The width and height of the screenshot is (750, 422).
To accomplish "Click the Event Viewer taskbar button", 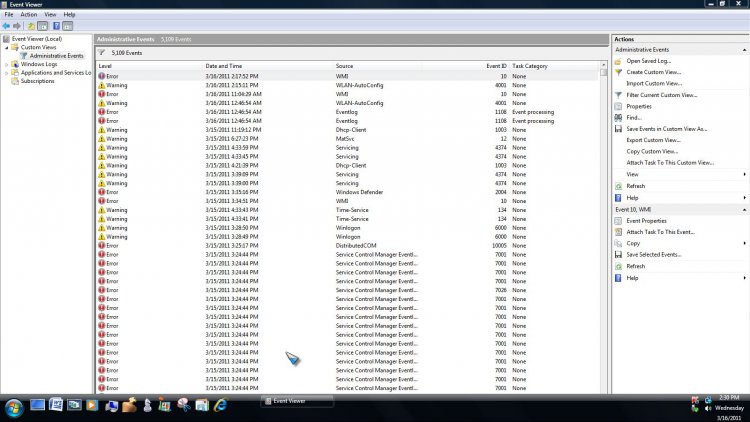I will point(297,401).
